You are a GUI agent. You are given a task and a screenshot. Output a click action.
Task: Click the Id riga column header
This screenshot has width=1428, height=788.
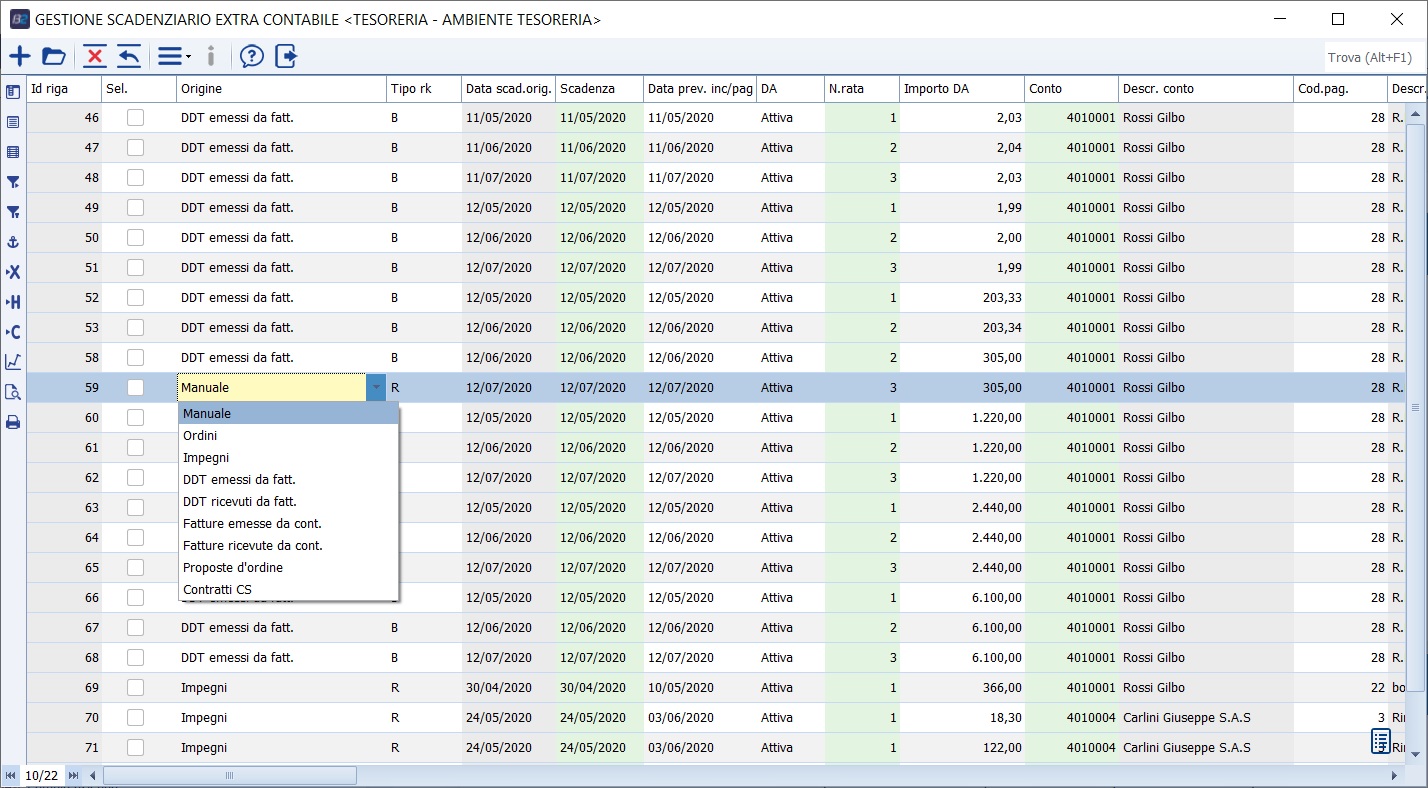[x=64, y=89]
